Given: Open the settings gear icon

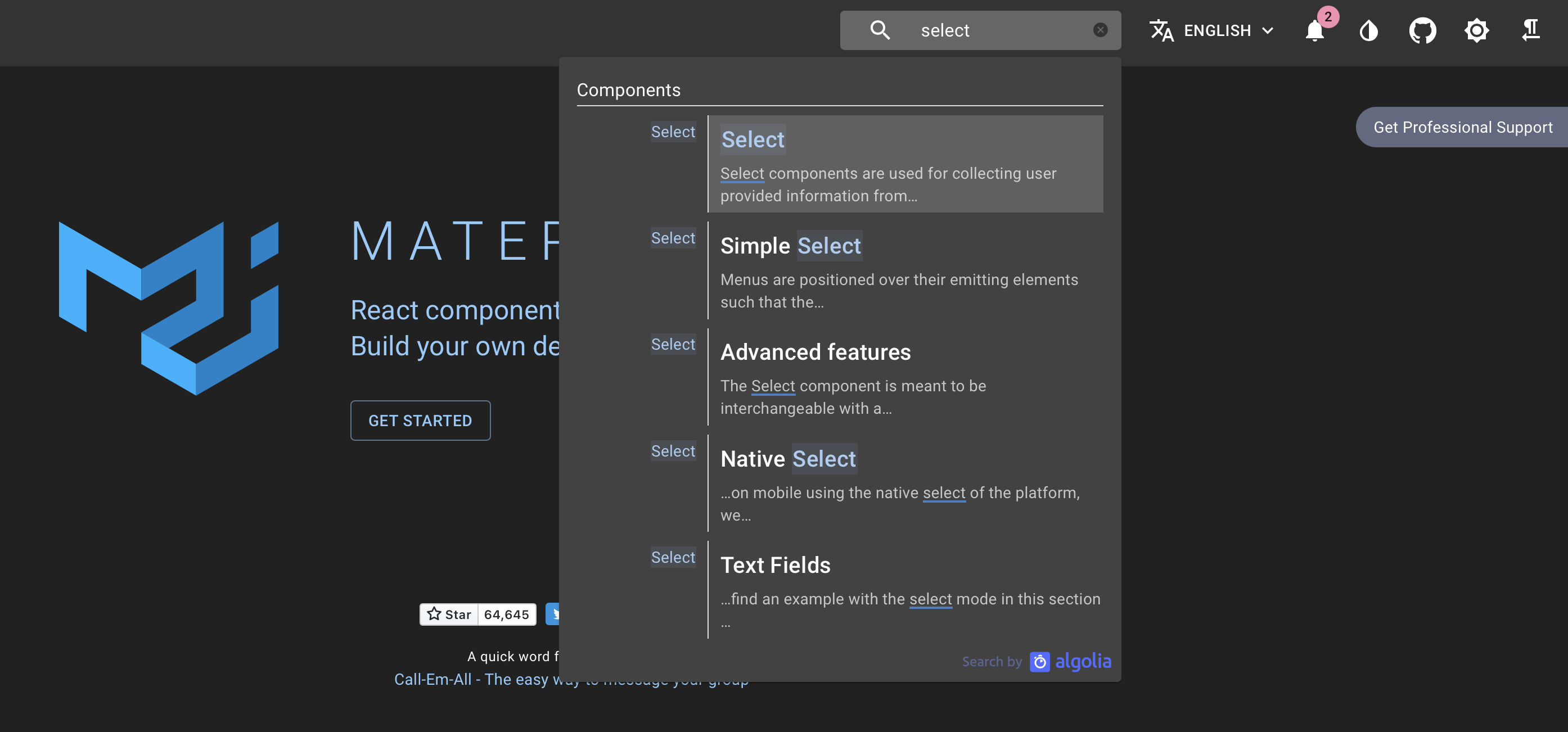Looking at the screenshot, I should coord(1476,30).
